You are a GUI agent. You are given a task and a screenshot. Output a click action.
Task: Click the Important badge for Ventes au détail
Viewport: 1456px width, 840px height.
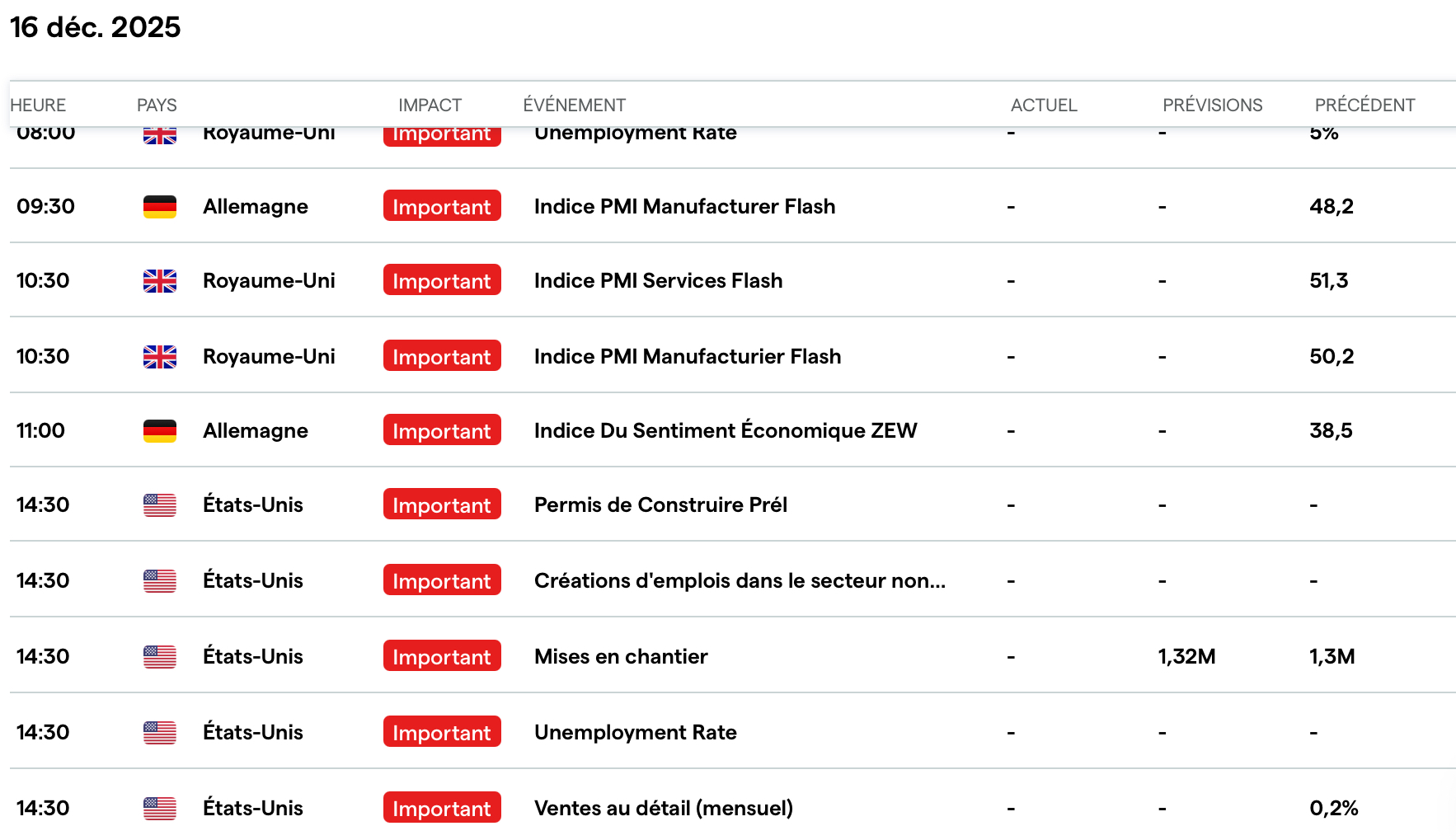[x=442, y=808]
